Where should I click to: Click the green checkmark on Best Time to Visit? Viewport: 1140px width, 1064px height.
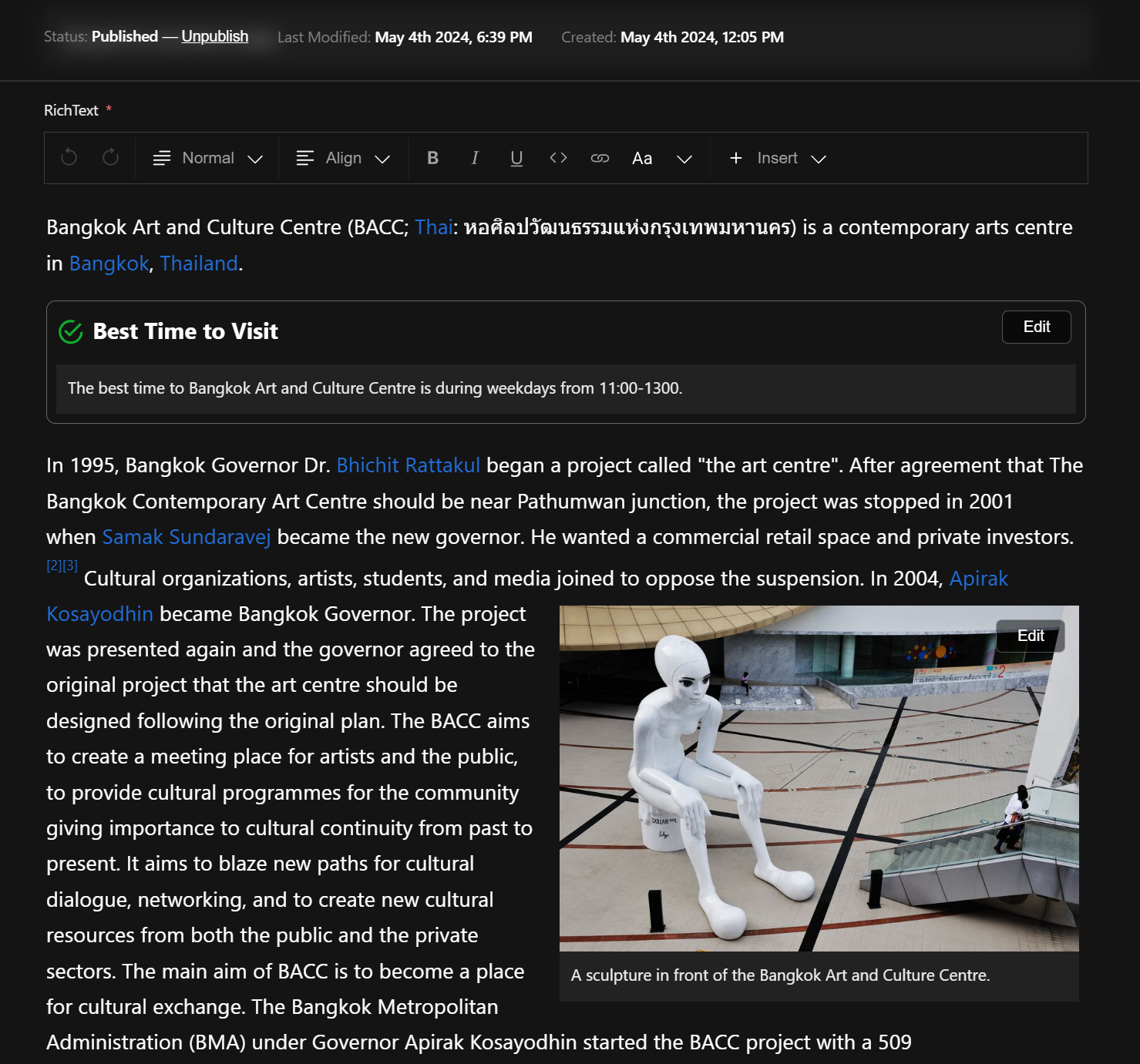coord(69,331)
